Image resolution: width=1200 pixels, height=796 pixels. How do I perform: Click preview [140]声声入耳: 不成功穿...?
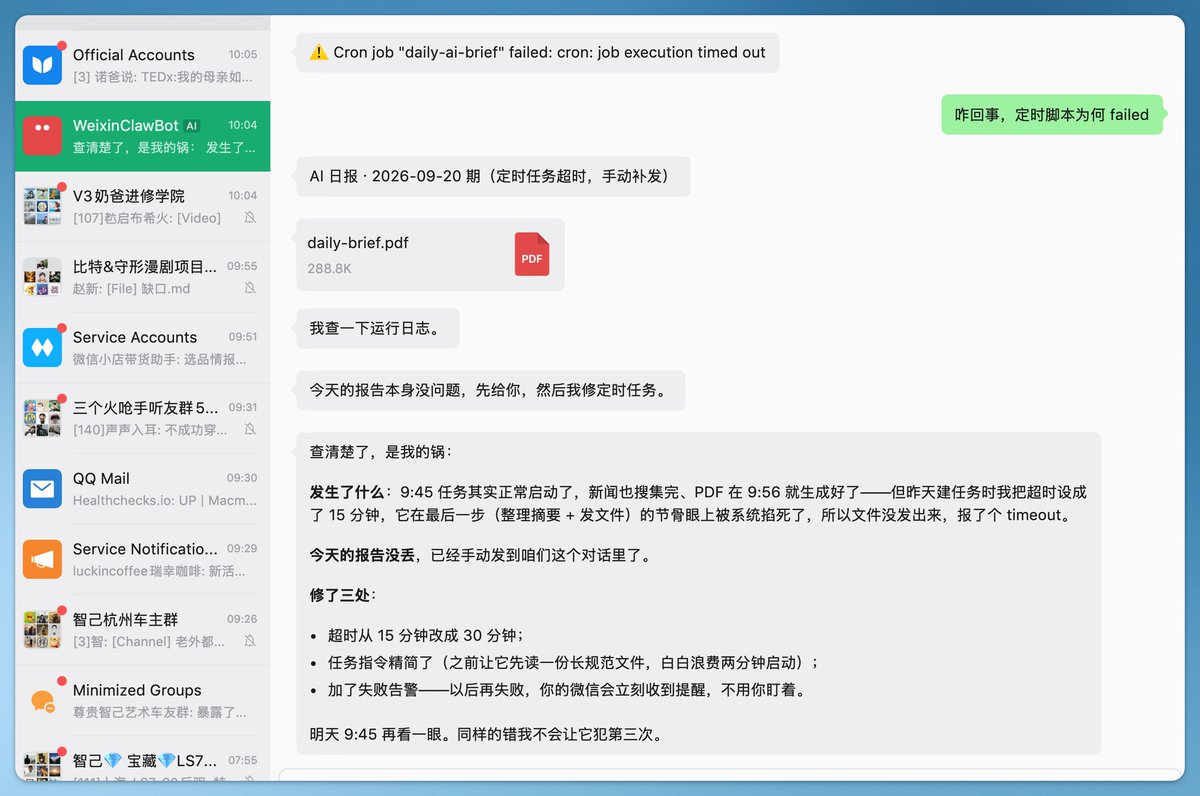(149, 429)
